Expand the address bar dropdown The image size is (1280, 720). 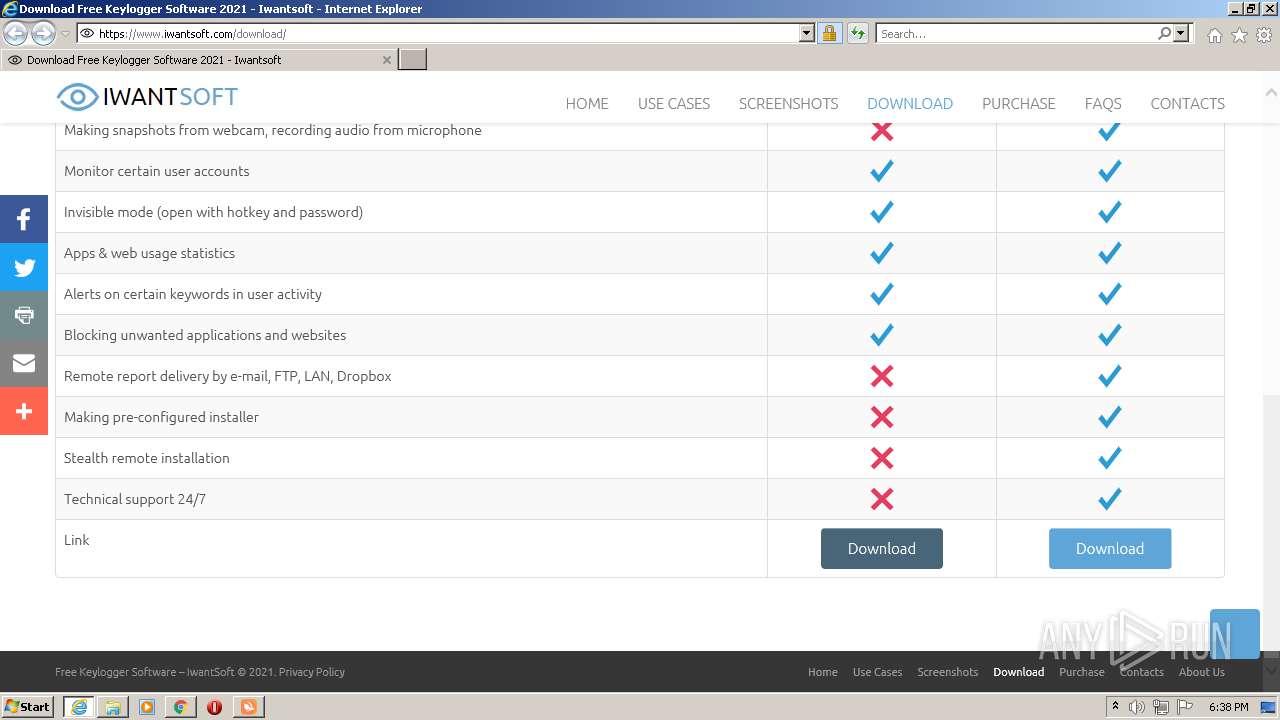tap(807, 33)
